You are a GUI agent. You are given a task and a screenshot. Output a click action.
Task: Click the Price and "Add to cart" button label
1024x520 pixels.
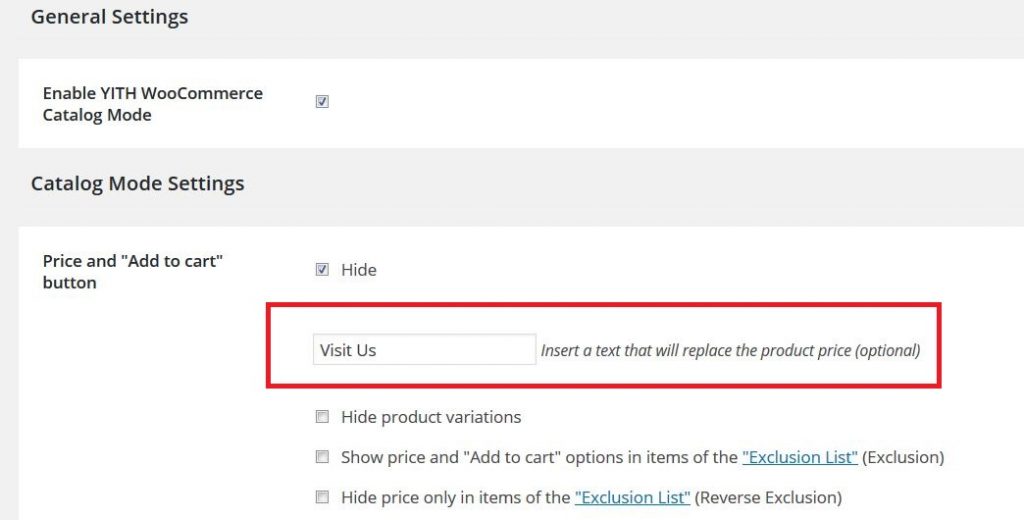[x=133, y=272]
